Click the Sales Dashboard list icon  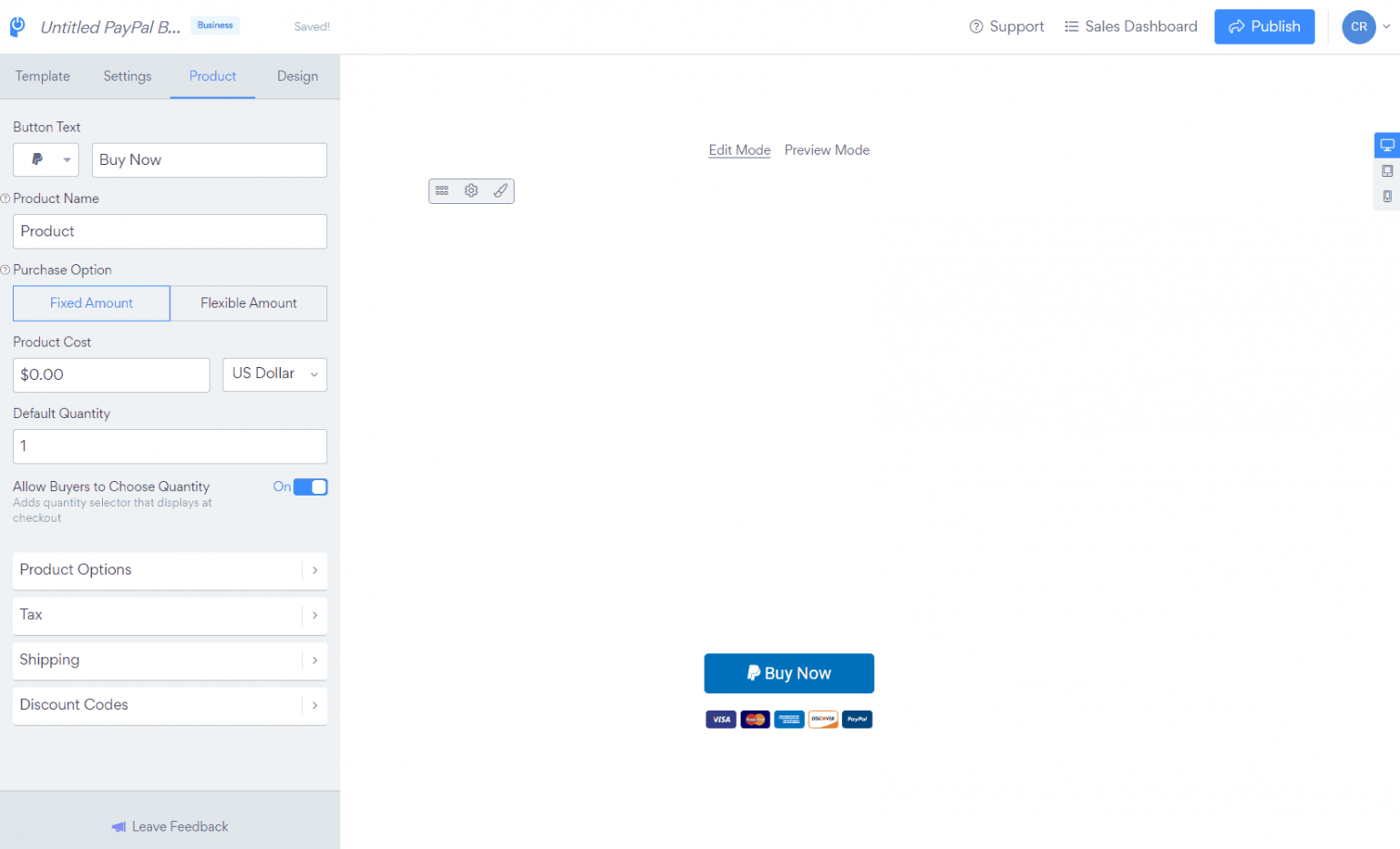(x=1072, y=26)
